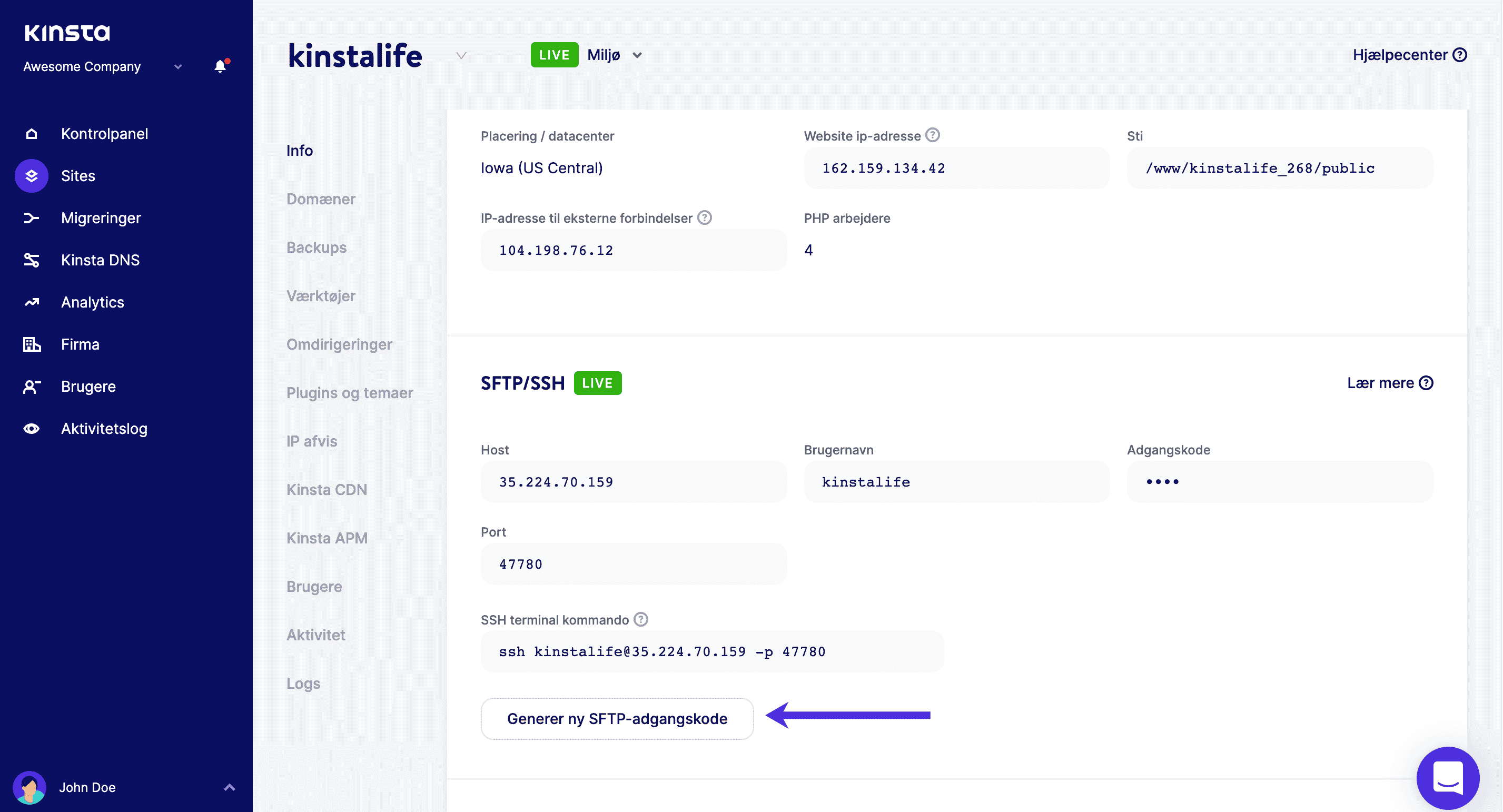
Task: Click the SSH terminal command field
Action: point(712,651)
